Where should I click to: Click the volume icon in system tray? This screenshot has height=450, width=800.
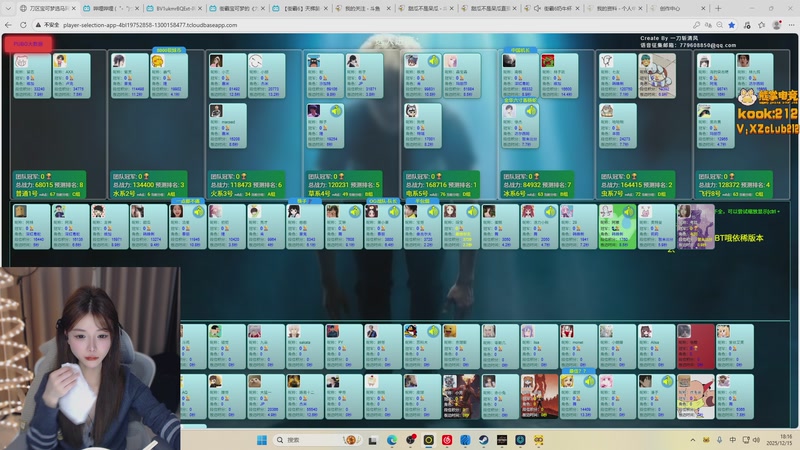tap(757, 440)
